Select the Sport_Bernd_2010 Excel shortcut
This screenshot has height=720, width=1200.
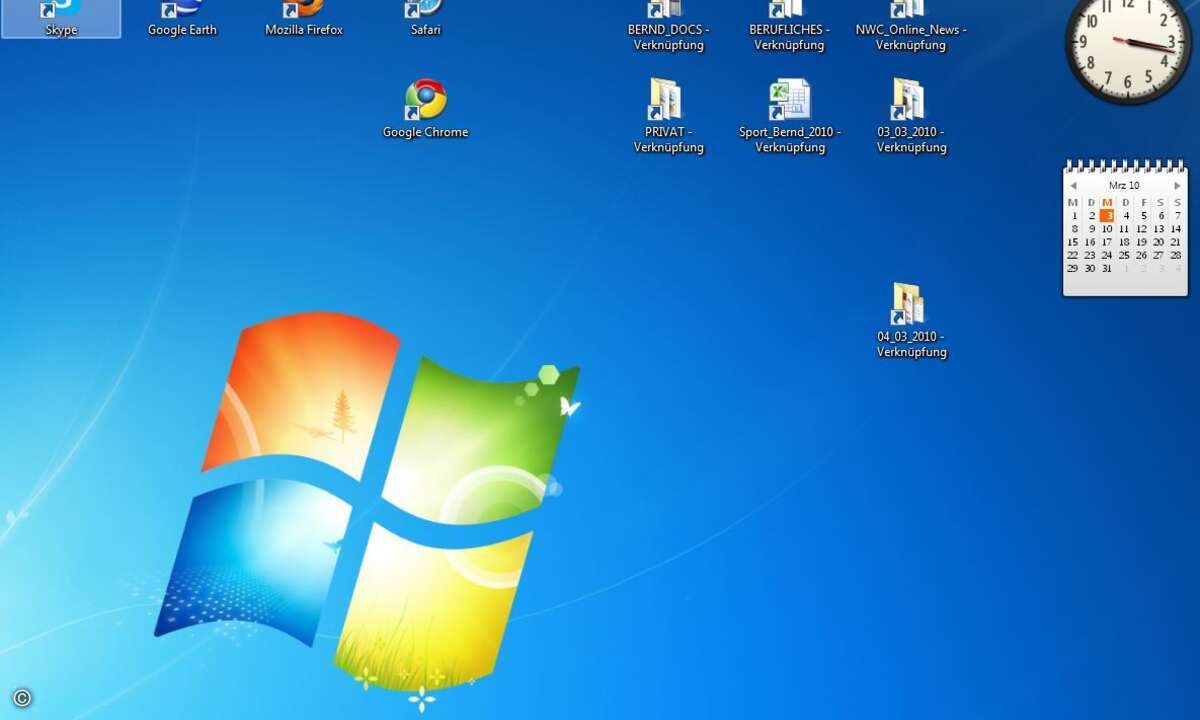point(789,117)
